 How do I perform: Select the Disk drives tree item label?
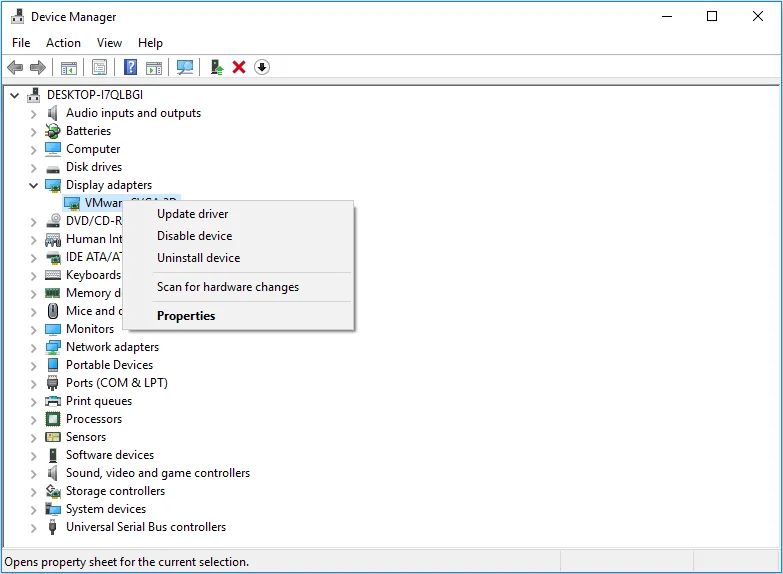[x=94, y=167]
